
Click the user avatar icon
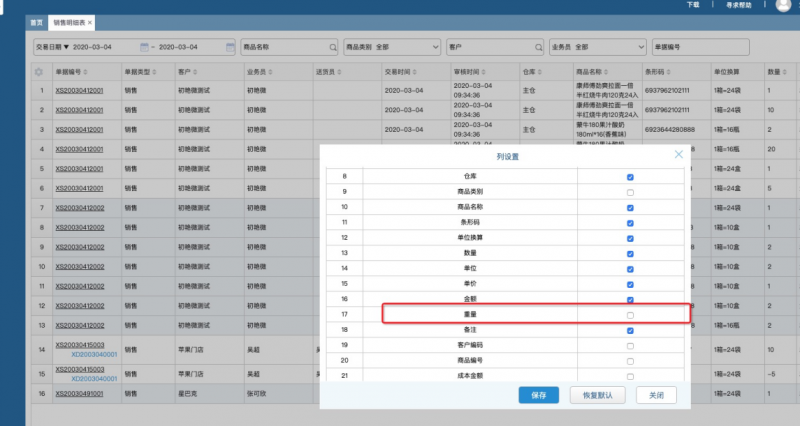coord(783,6)
